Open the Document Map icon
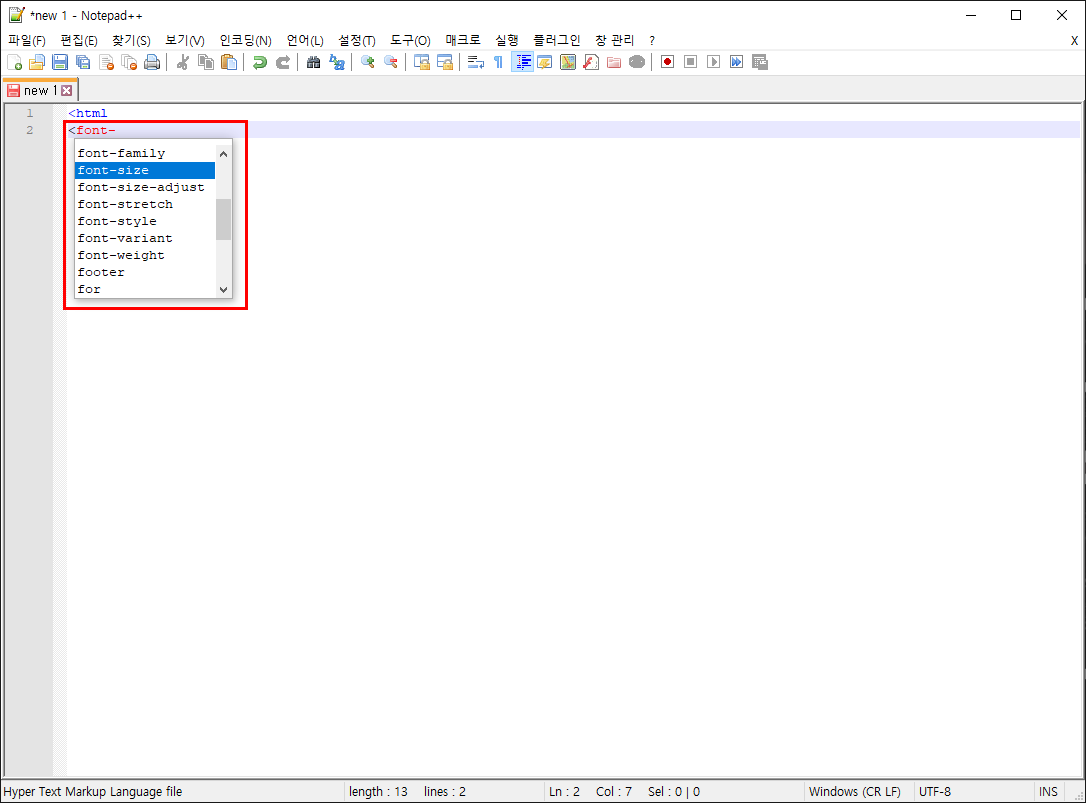 coord(568,62)
